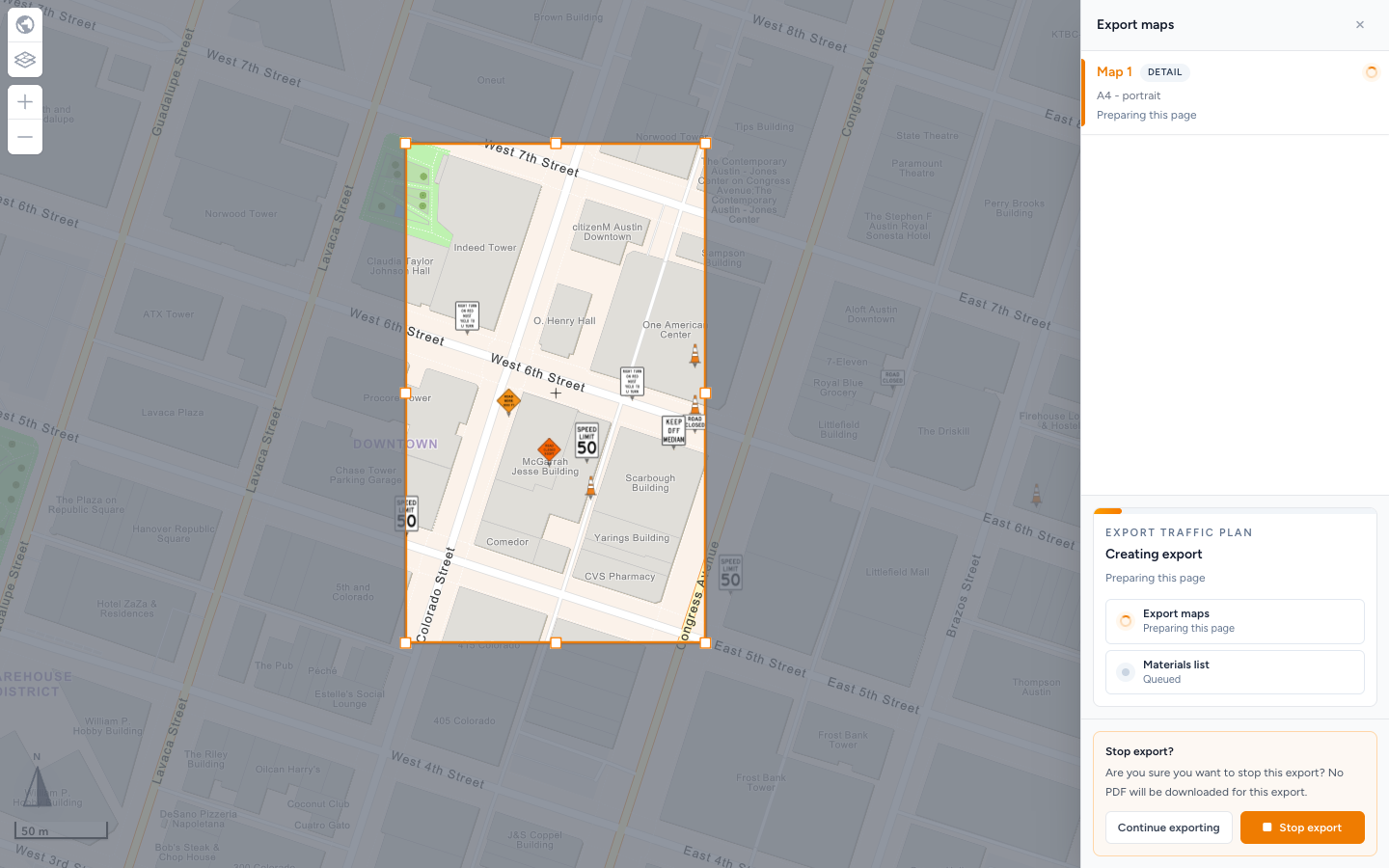Screen dimensions: 1389x868
Task: Open the globe basemap selector
Action: pyautogui.click(x=25, y=24)
